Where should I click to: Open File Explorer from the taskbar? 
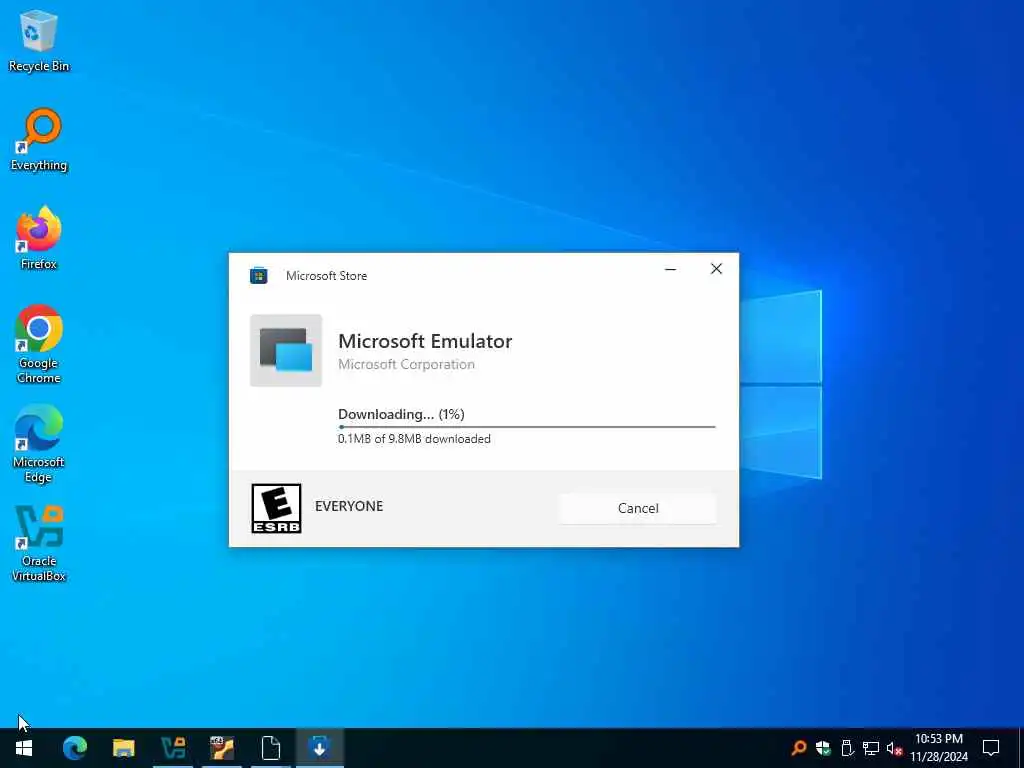pyautogui.click(x=123, y=748)
